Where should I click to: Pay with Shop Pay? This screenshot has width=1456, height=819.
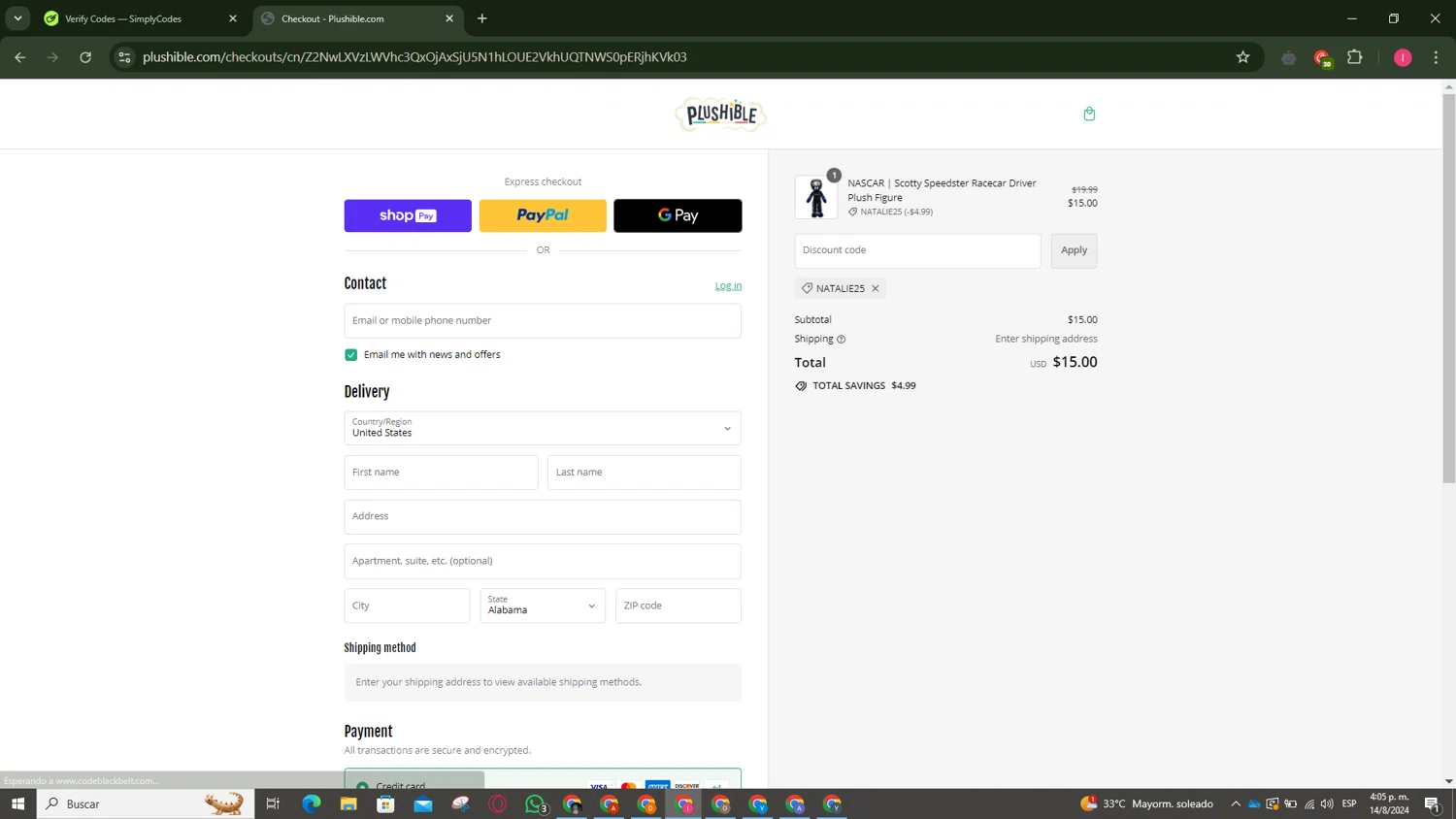[x=408, y=215]
